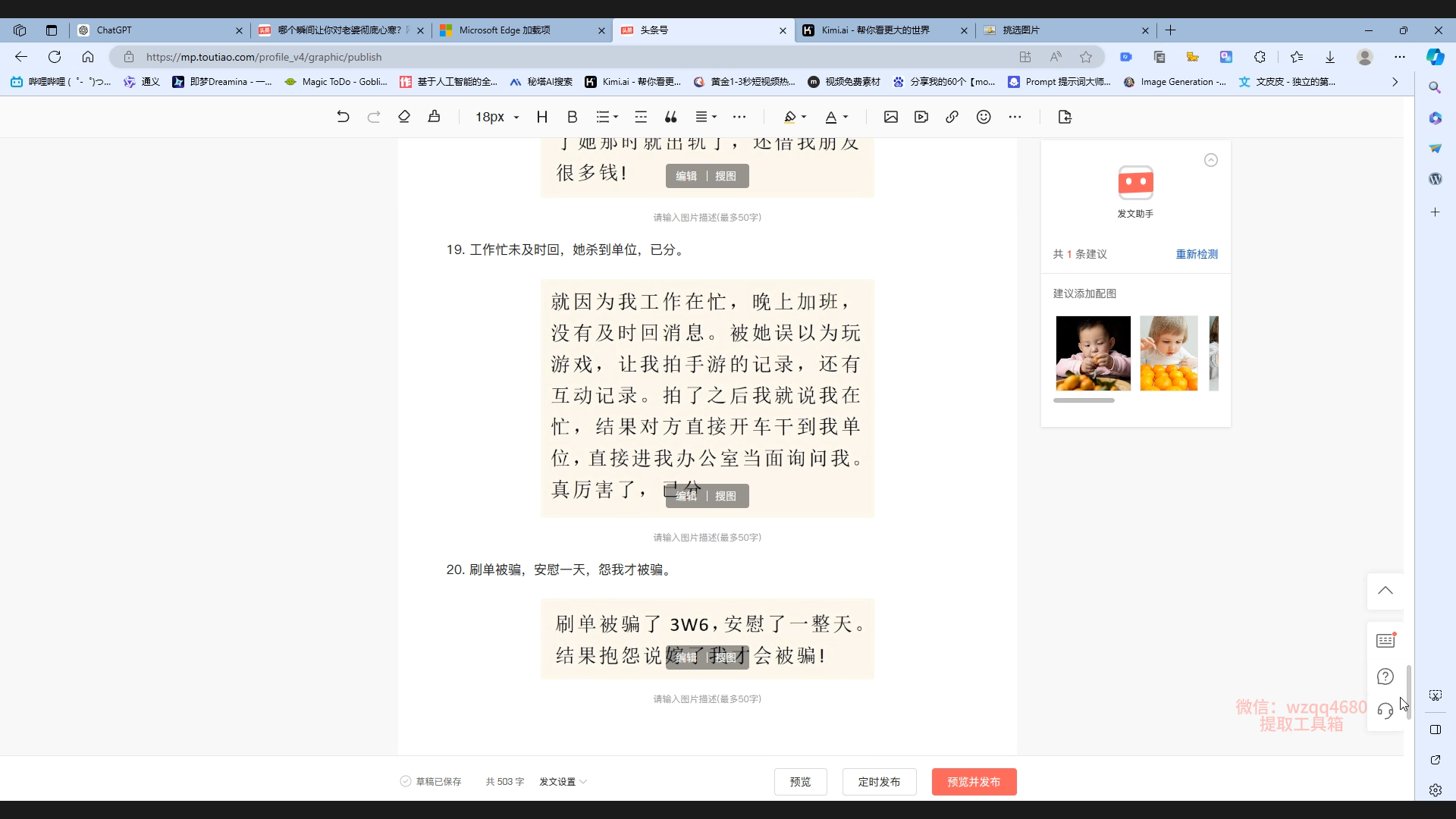Expand the 发文设置 dropdown
1456x819 pixels.
click(x=563, y=782)
